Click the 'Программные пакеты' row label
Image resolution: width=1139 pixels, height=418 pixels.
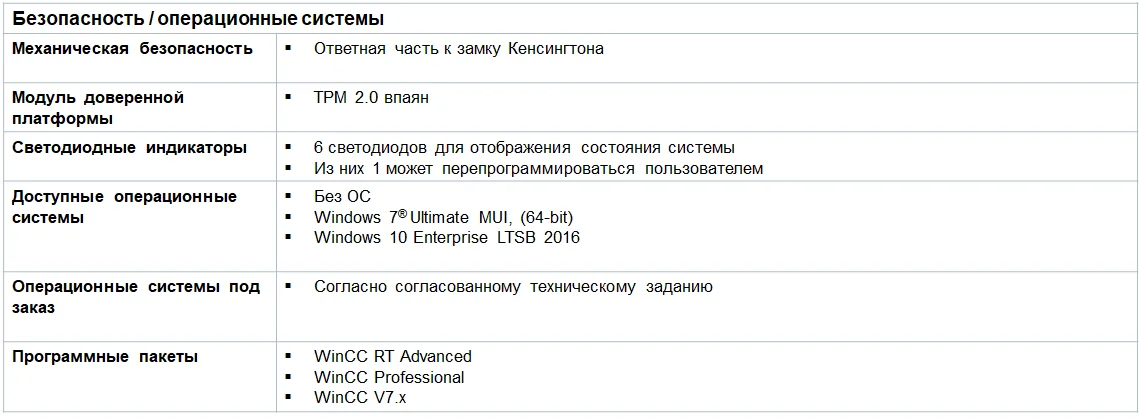(x=105, y=356)
